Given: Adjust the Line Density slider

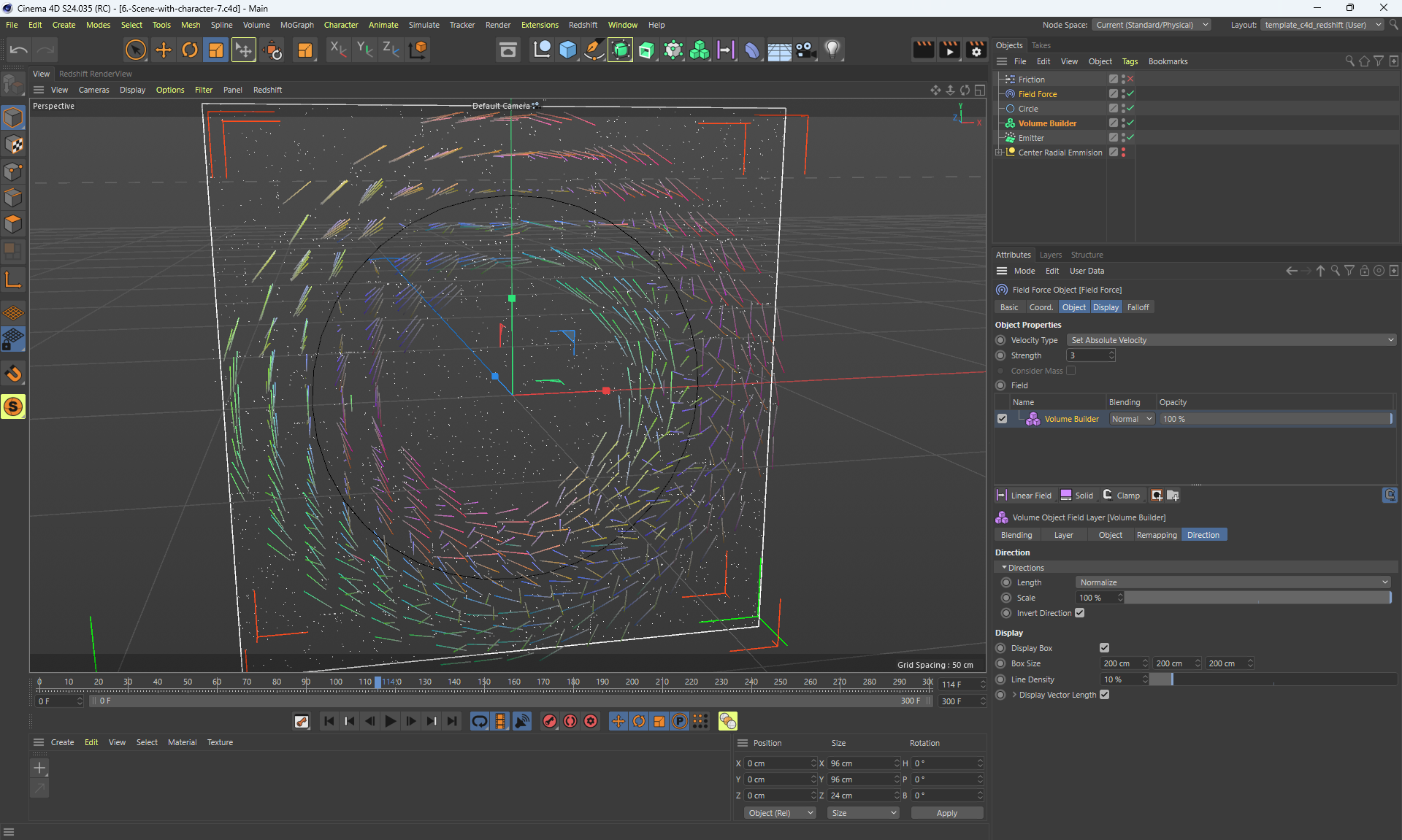Looking at the screenshot, I should [x=1171, y=679].
